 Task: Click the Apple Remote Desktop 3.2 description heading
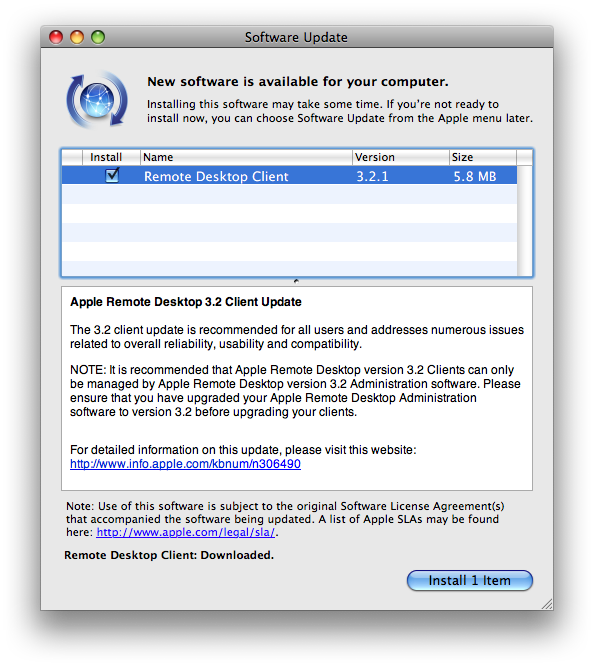[x=186, y=302]
